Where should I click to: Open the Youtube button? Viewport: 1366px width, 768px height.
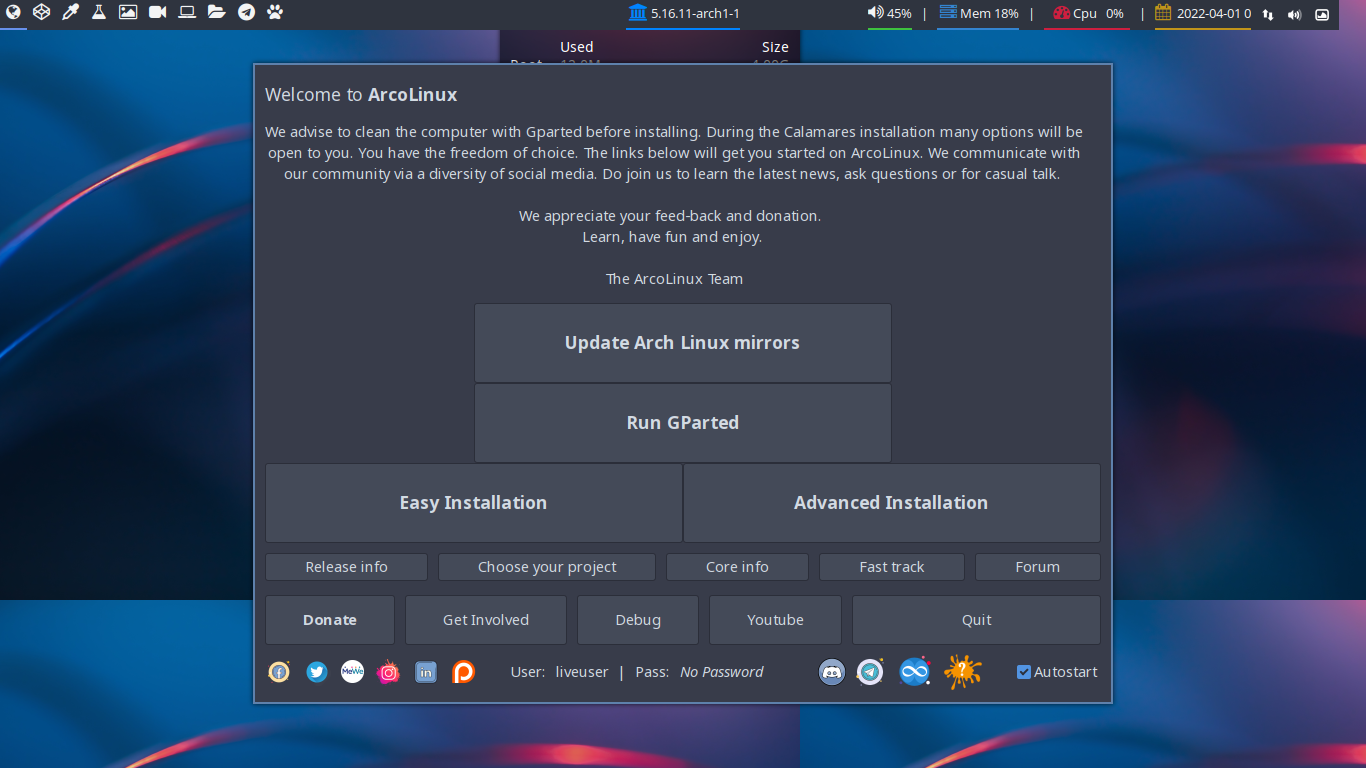775,620
